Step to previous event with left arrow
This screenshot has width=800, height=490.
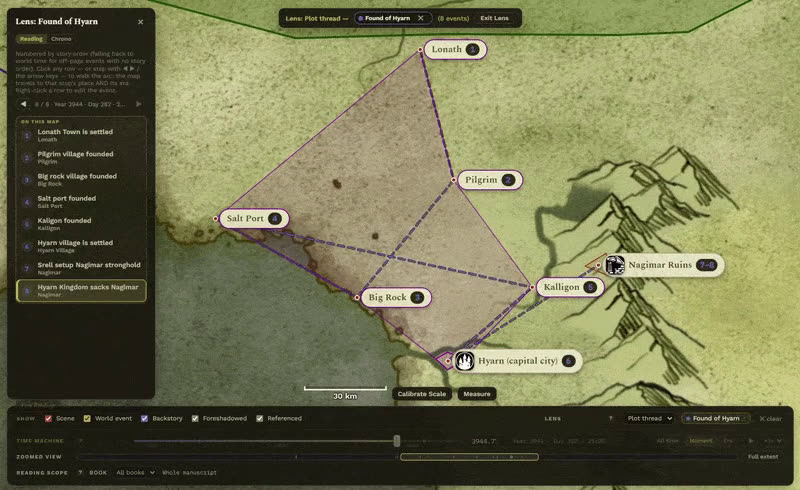pyautogui.click(x=23, y=104)
